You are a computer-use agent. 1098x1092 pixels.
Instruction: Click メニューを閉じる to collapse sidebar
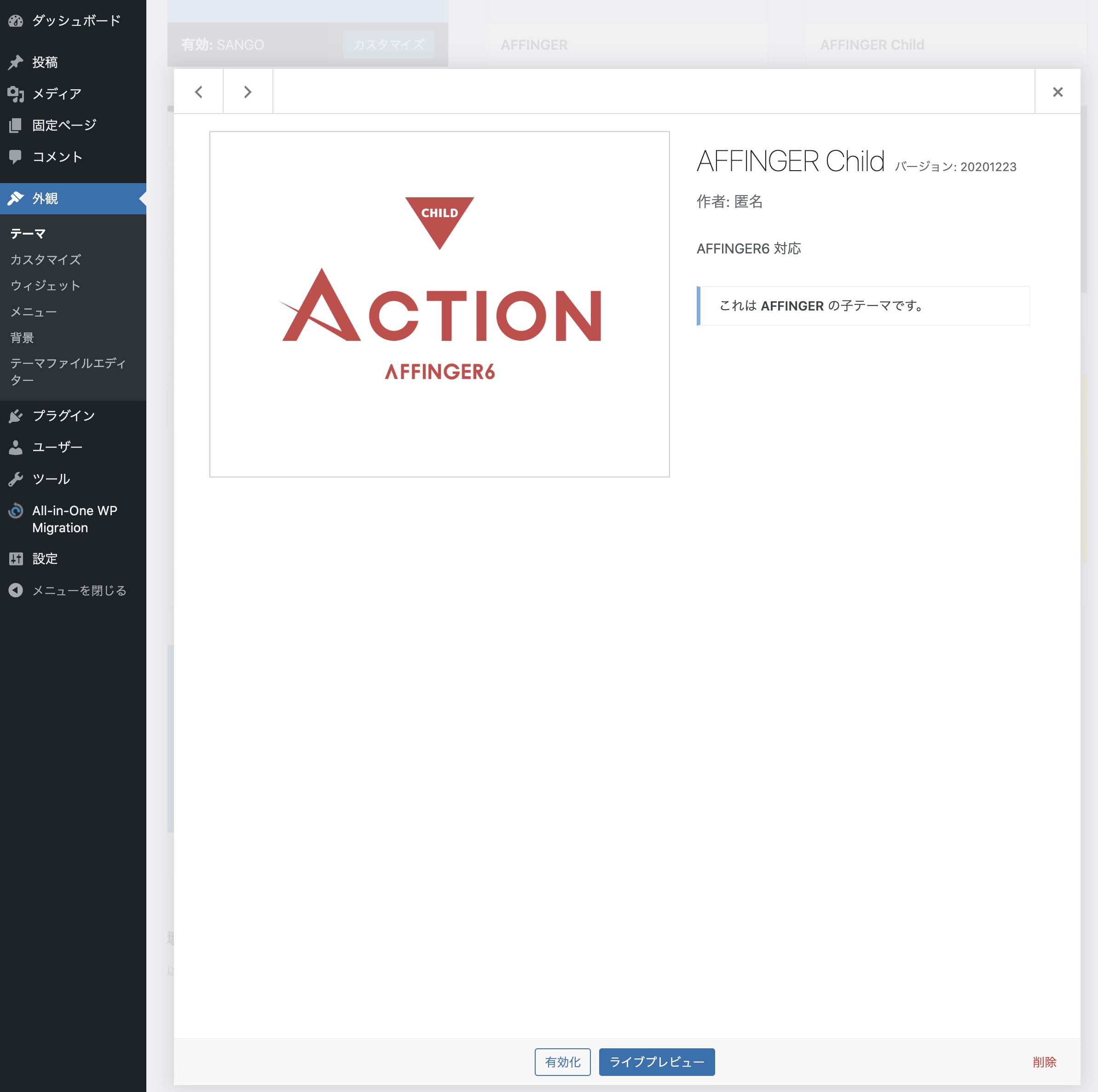coord(73,590)
